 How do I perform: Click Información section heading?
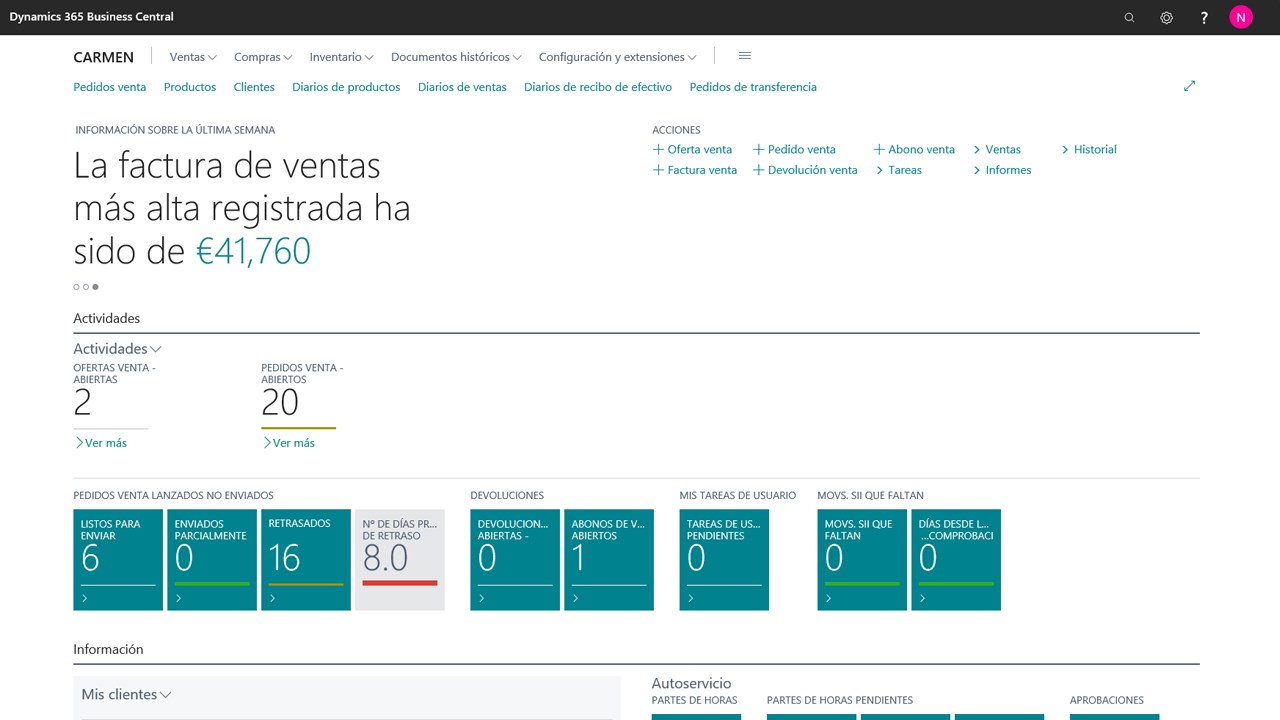point(108,649)
